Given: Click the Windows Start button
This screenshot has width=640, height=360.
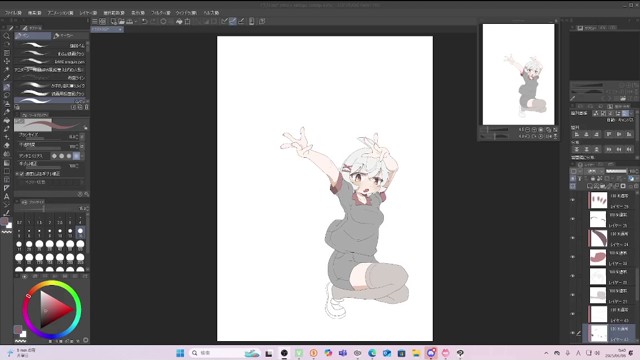Looking at the screenshot, I should click(x=180, y=353).
